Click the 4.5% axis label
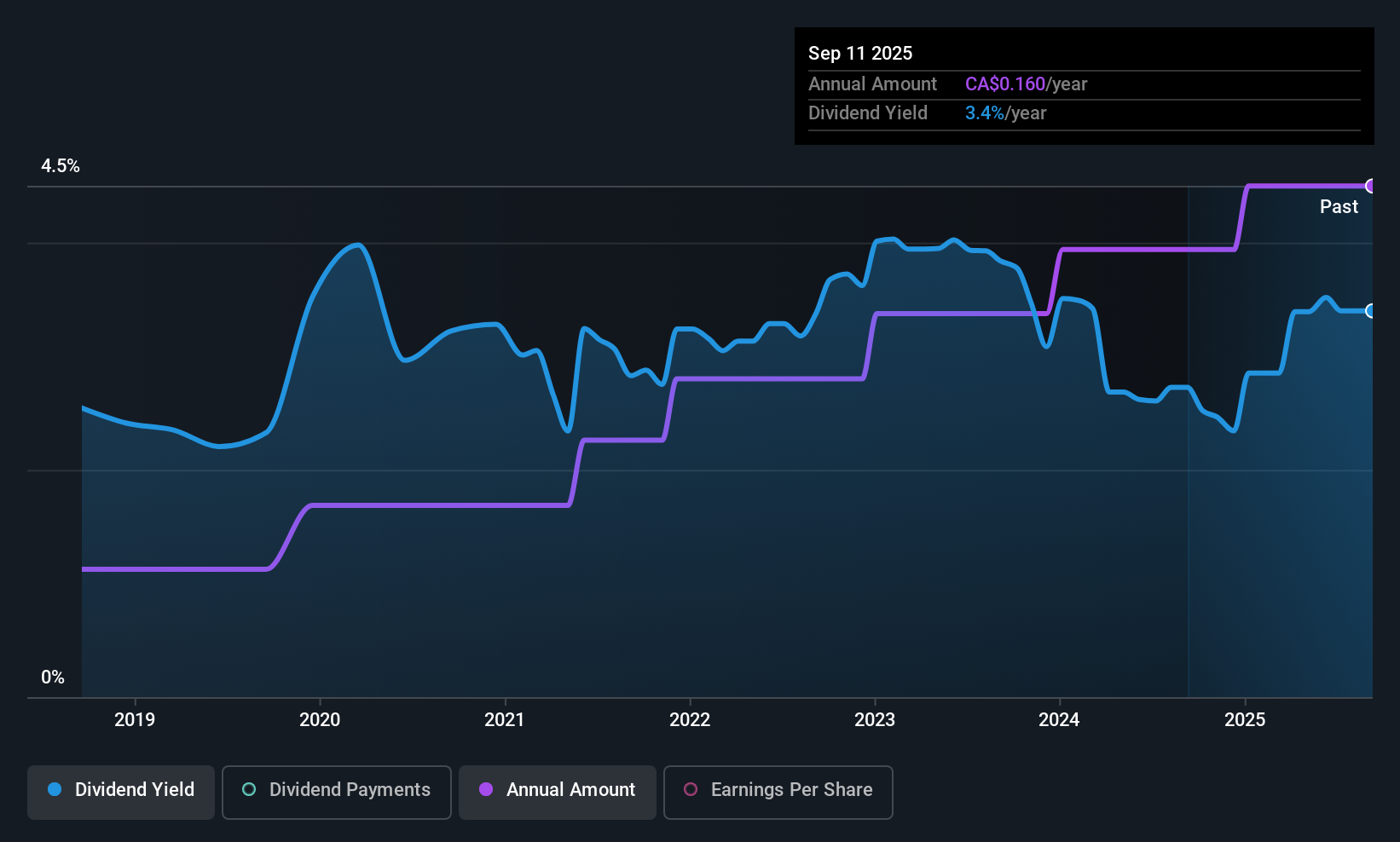The image size is (1400, 842). pyautogui.click(x=61, y=166)
